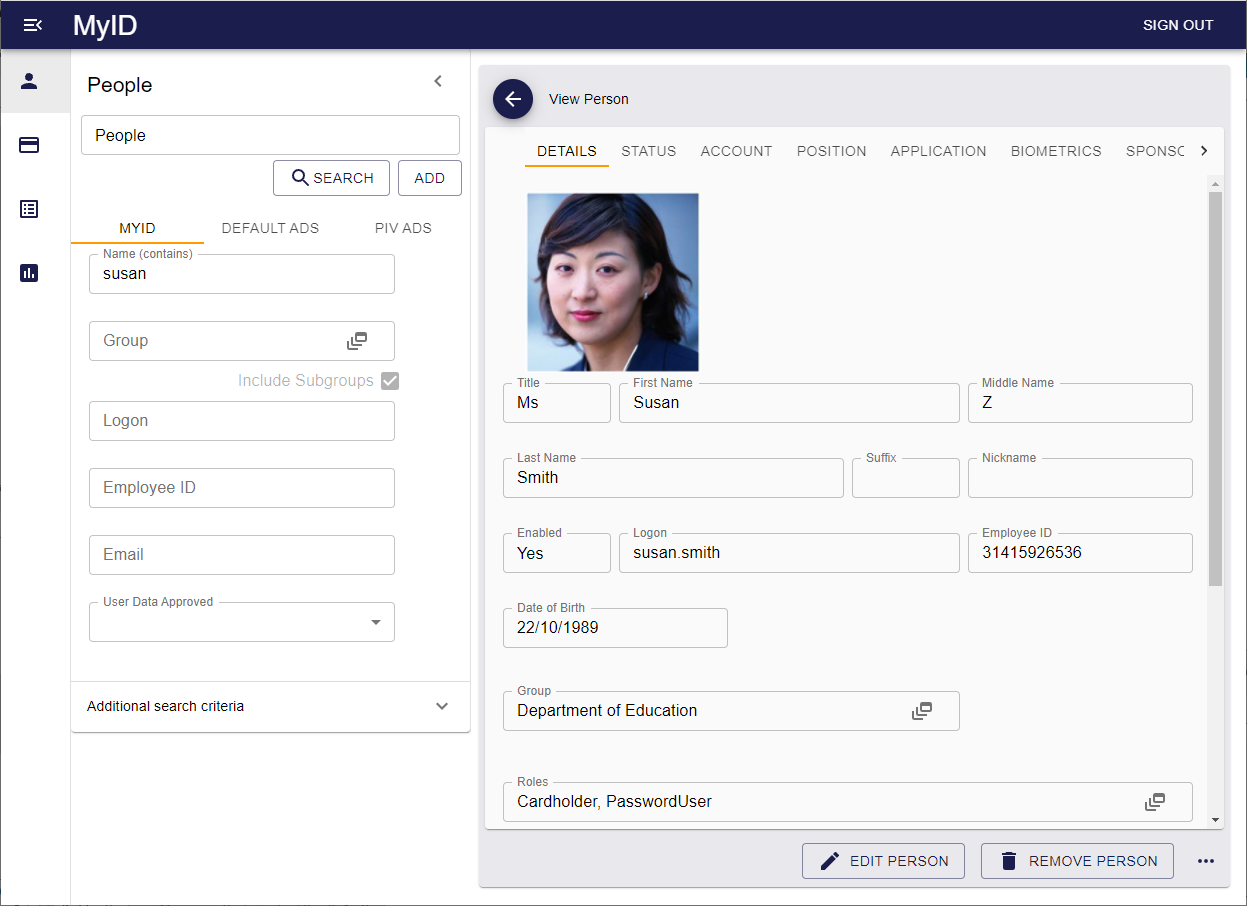The image size is (1247, 906).
Task: Toggle the Include Subgroups checkbox
Action: coord(389,381)
